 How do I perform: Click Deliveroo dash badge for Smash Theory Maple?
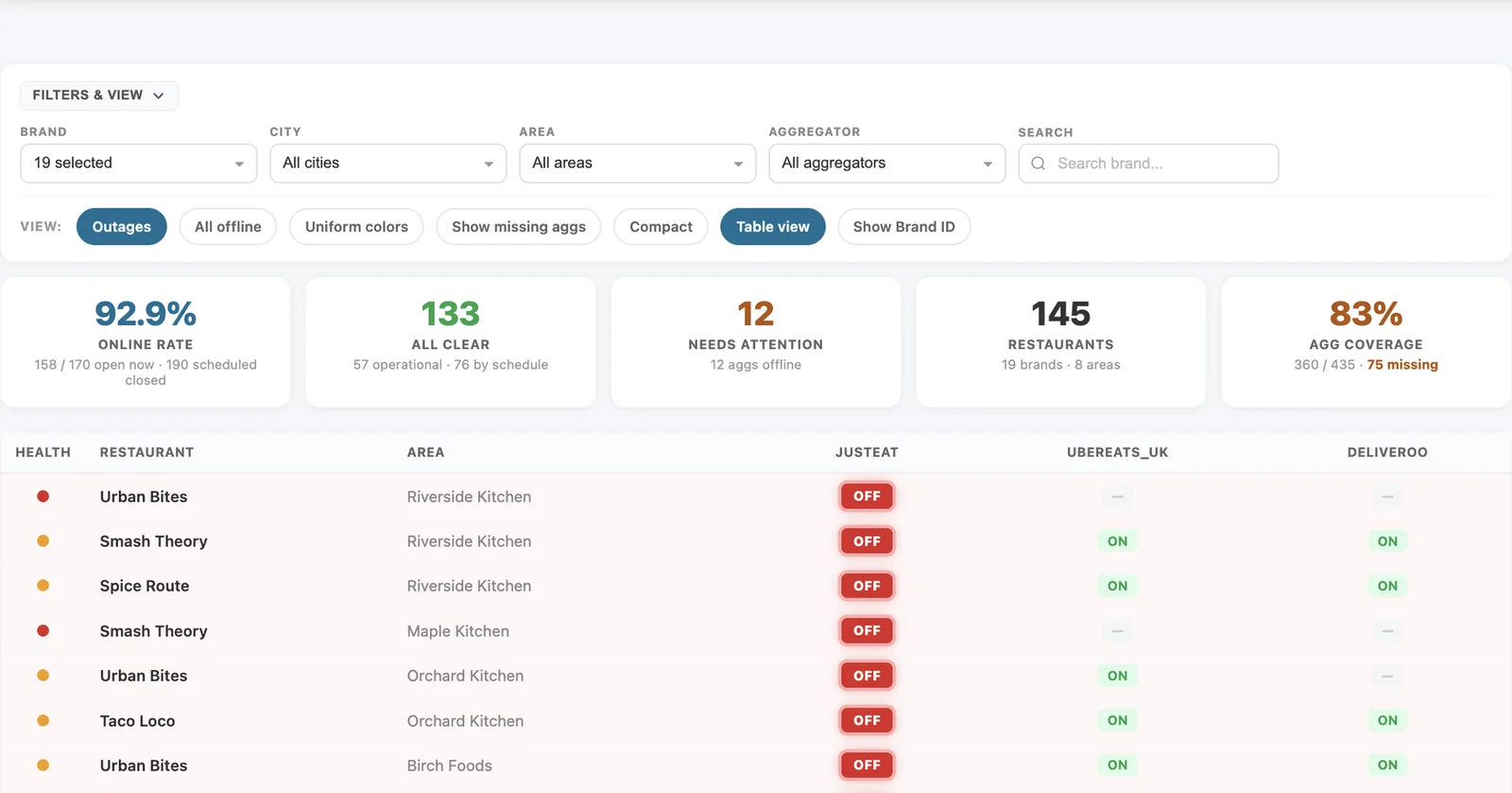(1387, 630)
